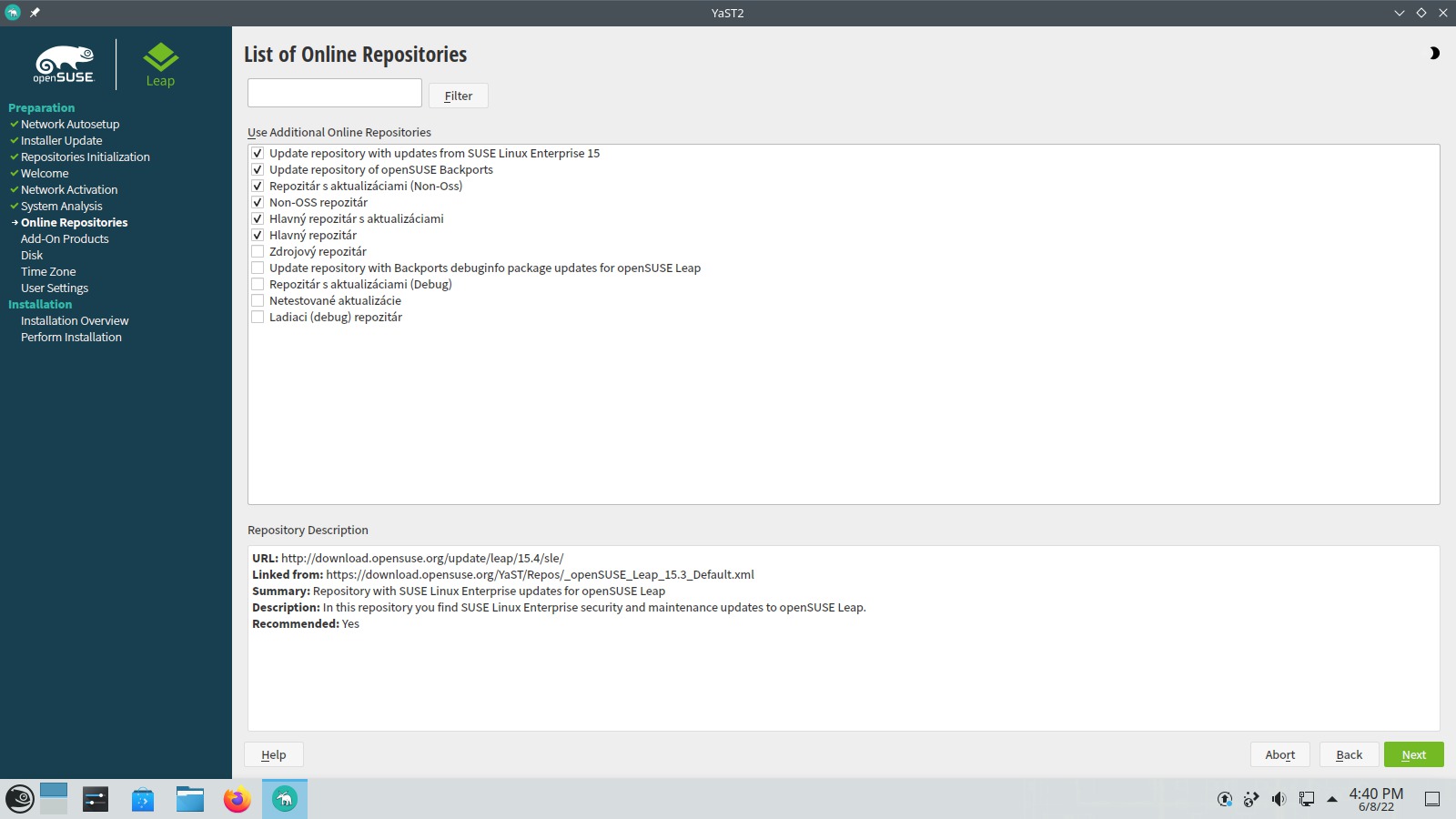Image resolution: width=1456 pixels, height=819 pixels.
Task: Click the Help button
Action: pyautogui.click(x=273, y=754)
